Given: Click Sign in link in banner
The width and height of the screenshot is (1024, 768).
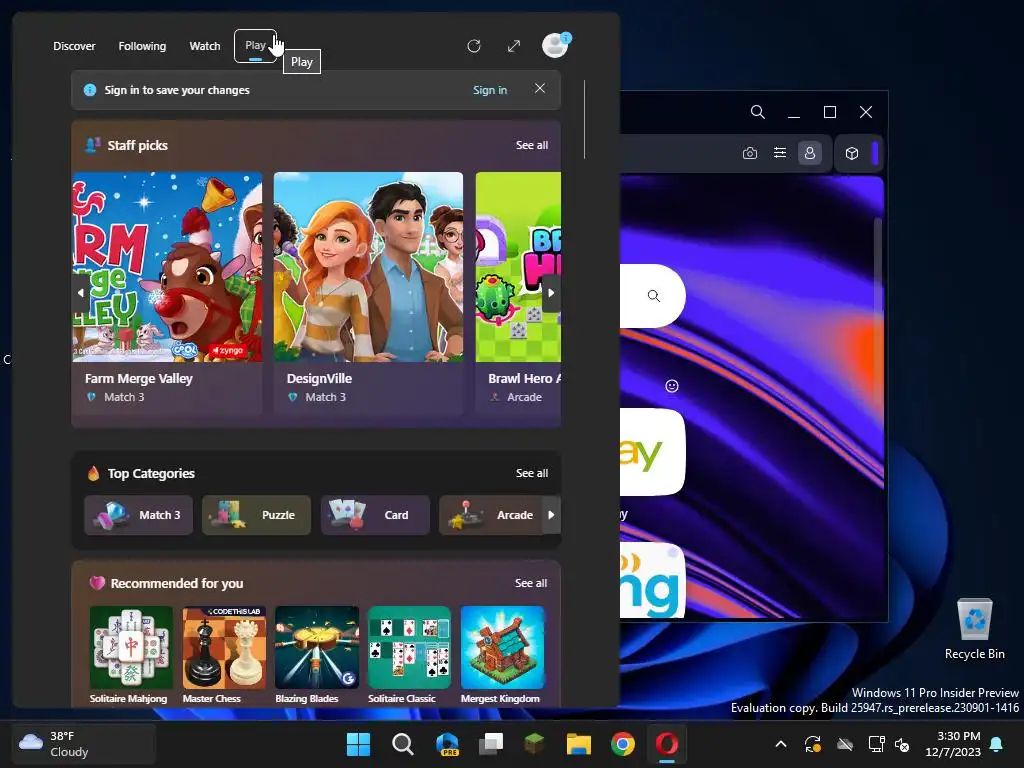Looking at the screenshot, I should tap(490, 90).
